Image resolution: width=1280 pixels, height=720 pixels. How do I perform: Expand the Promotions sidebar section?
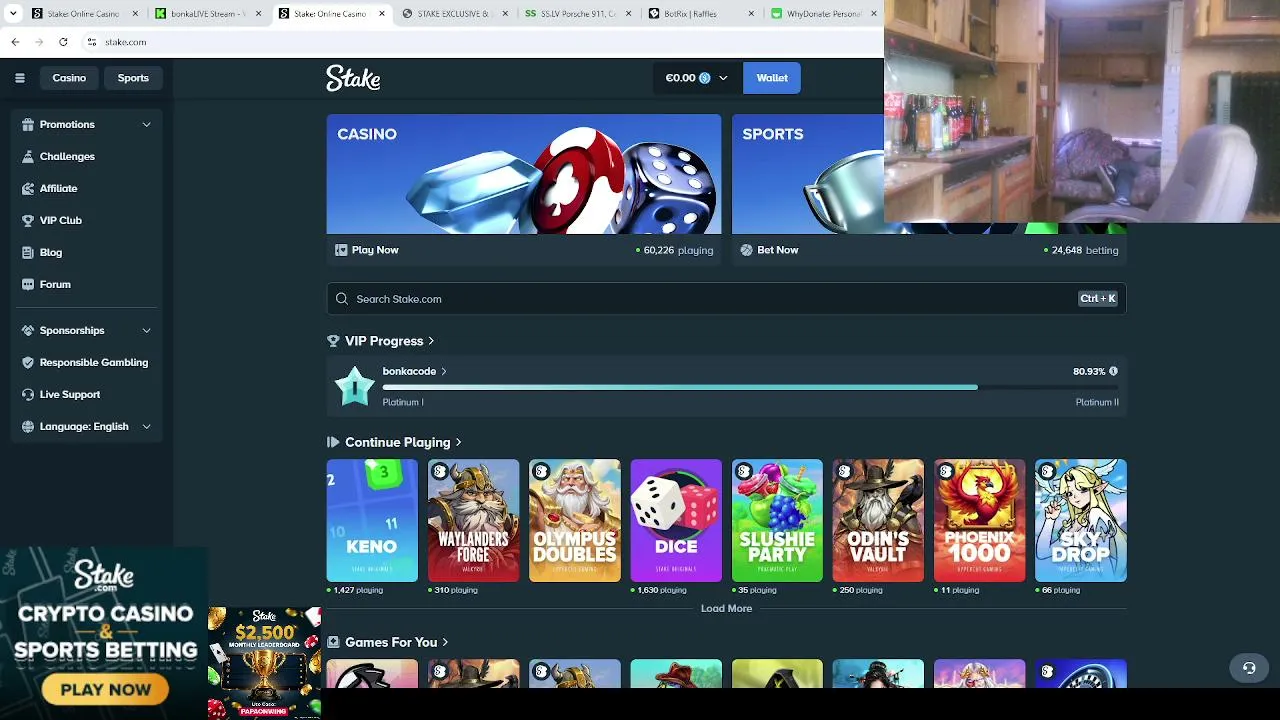point(146,124)
